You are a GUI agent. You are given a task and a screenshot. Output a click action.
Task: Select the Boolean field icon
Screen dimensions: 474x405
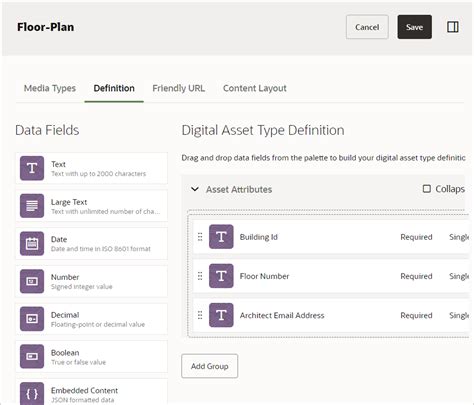tap(32, 357)
